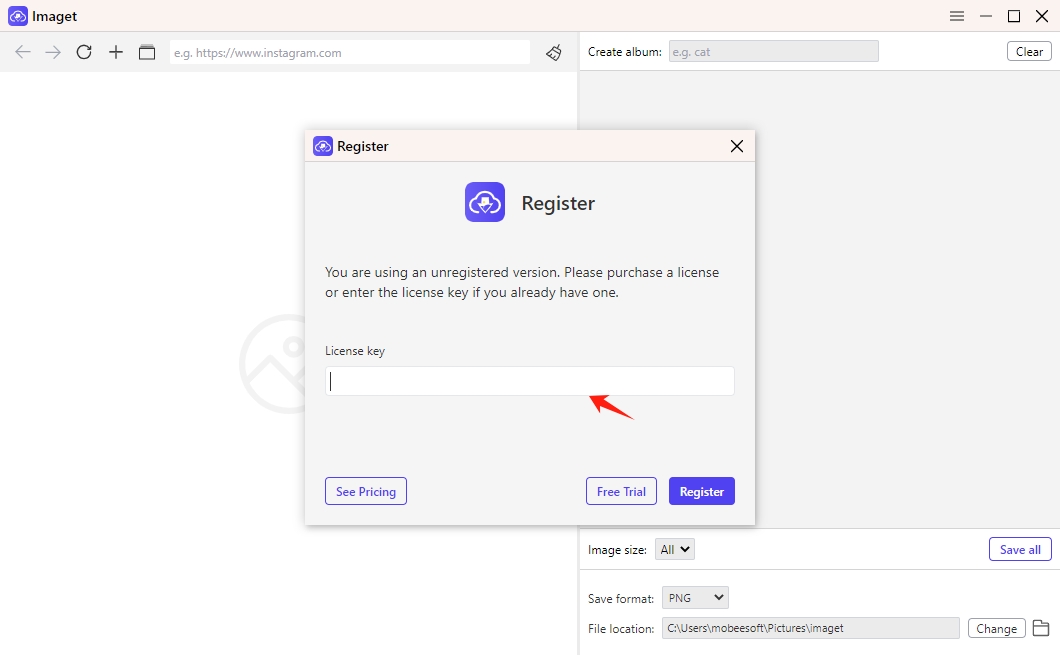The image size is (1060, 655).
Task: Start the Free Trial
Action: click(x=621, y=491)
